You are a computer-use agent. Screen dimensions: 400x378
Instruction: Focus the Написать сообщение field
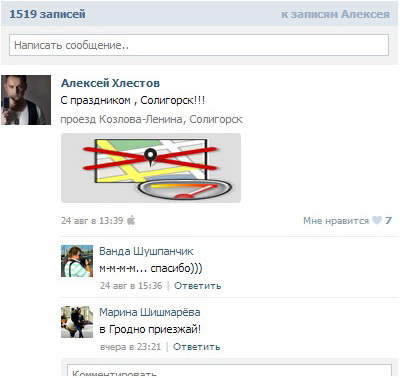coord(199,45)
